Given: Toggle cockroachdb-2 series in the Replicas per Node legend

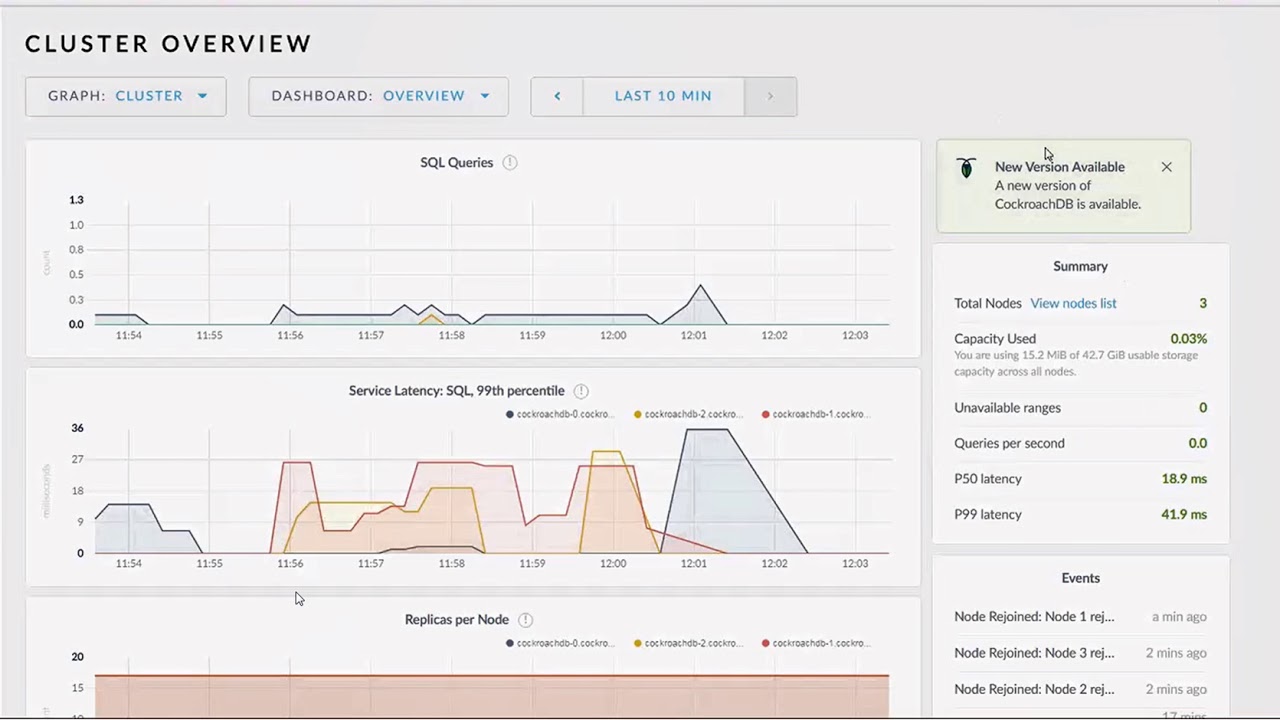Looking at the screenshot, I should [x=688, y=643].
